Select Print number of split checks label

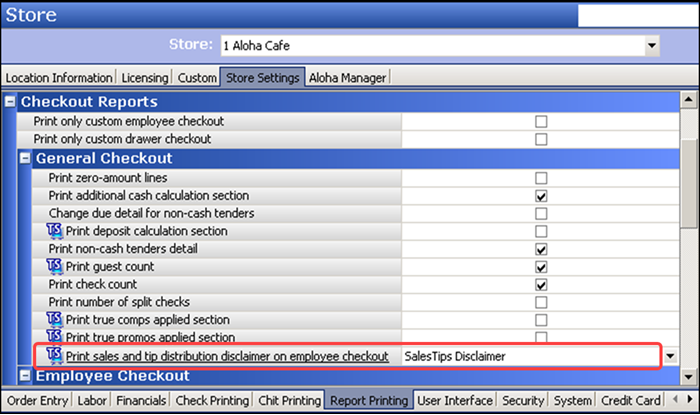click(x=119, y=302)
